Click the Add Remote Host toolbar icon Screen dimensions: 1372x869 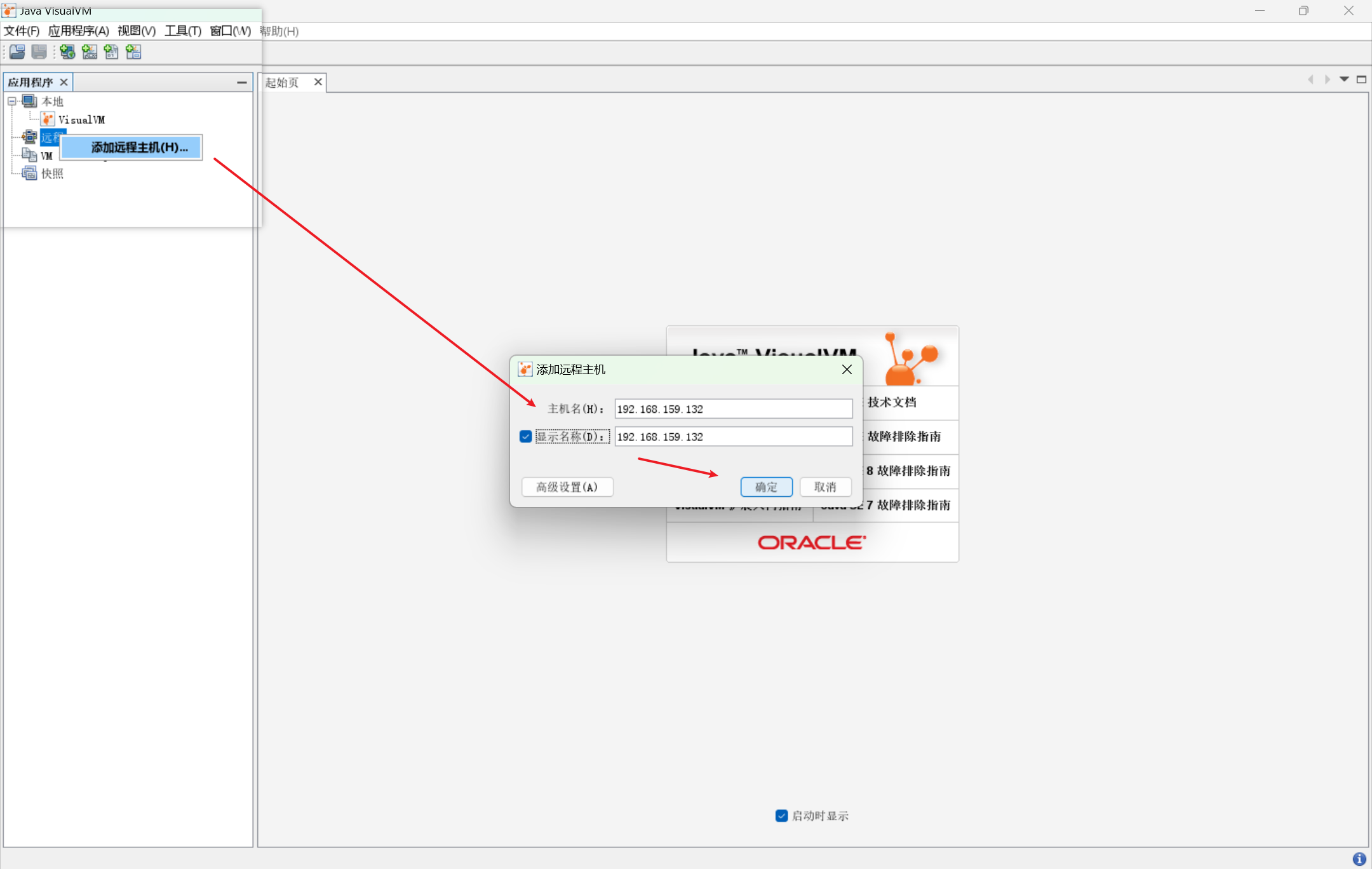(x=67, y=52)
